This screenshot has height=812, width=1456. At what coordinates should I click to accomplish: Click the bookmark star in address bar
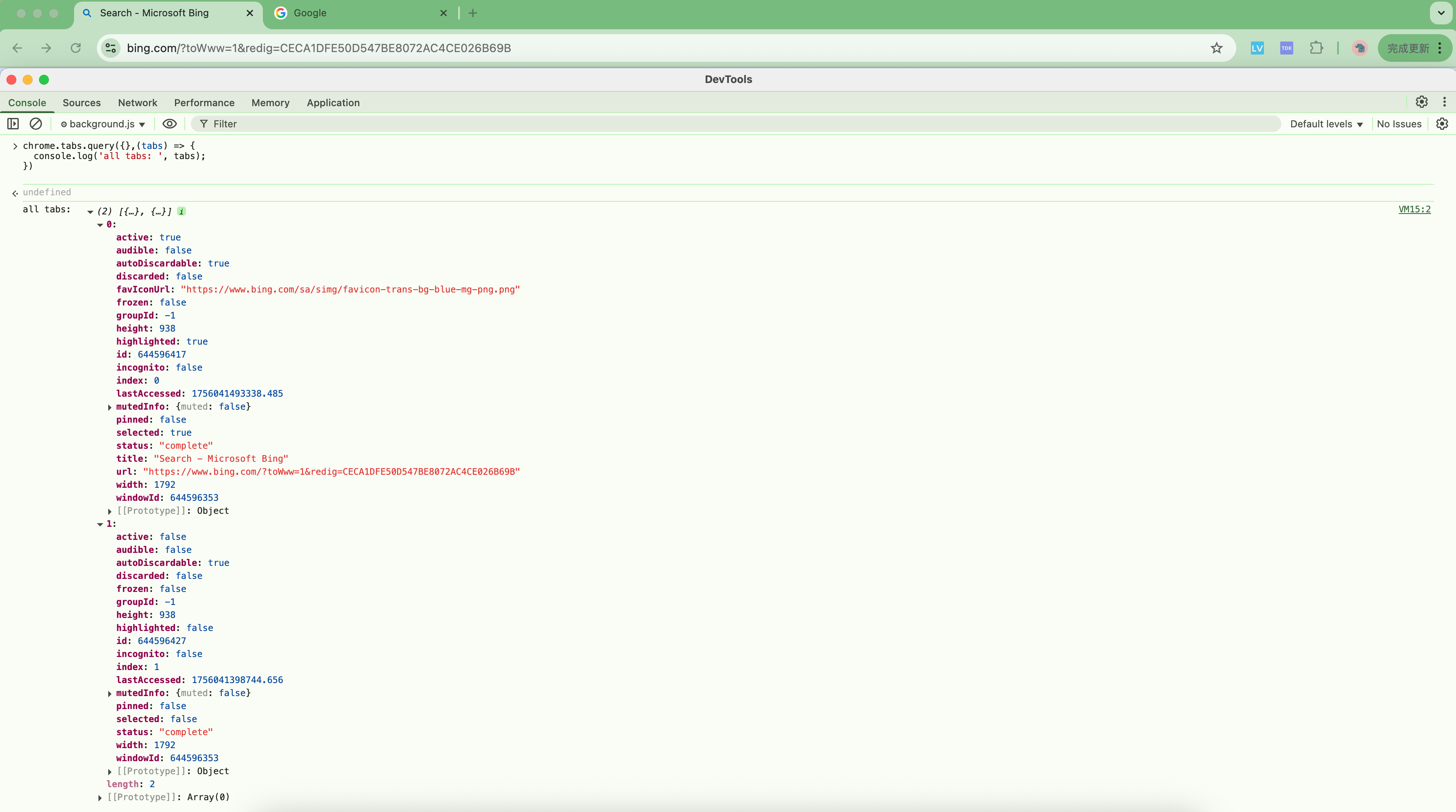[x=1216, y=48]
